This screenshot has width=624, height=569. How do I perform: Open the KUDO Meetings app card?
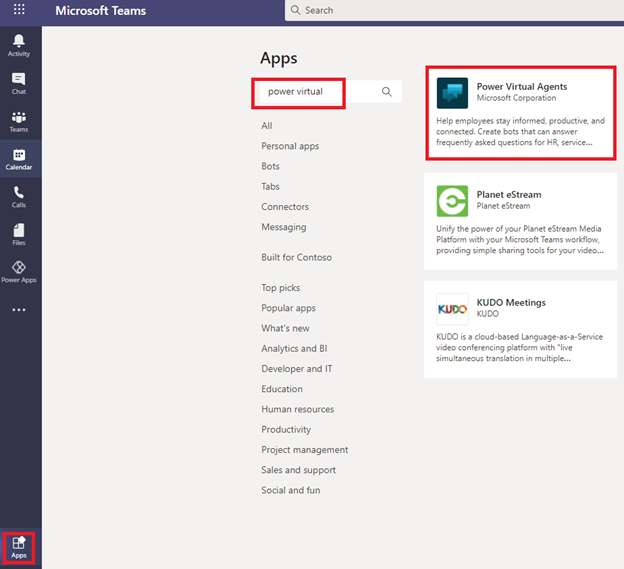click(x=520, y=329)
